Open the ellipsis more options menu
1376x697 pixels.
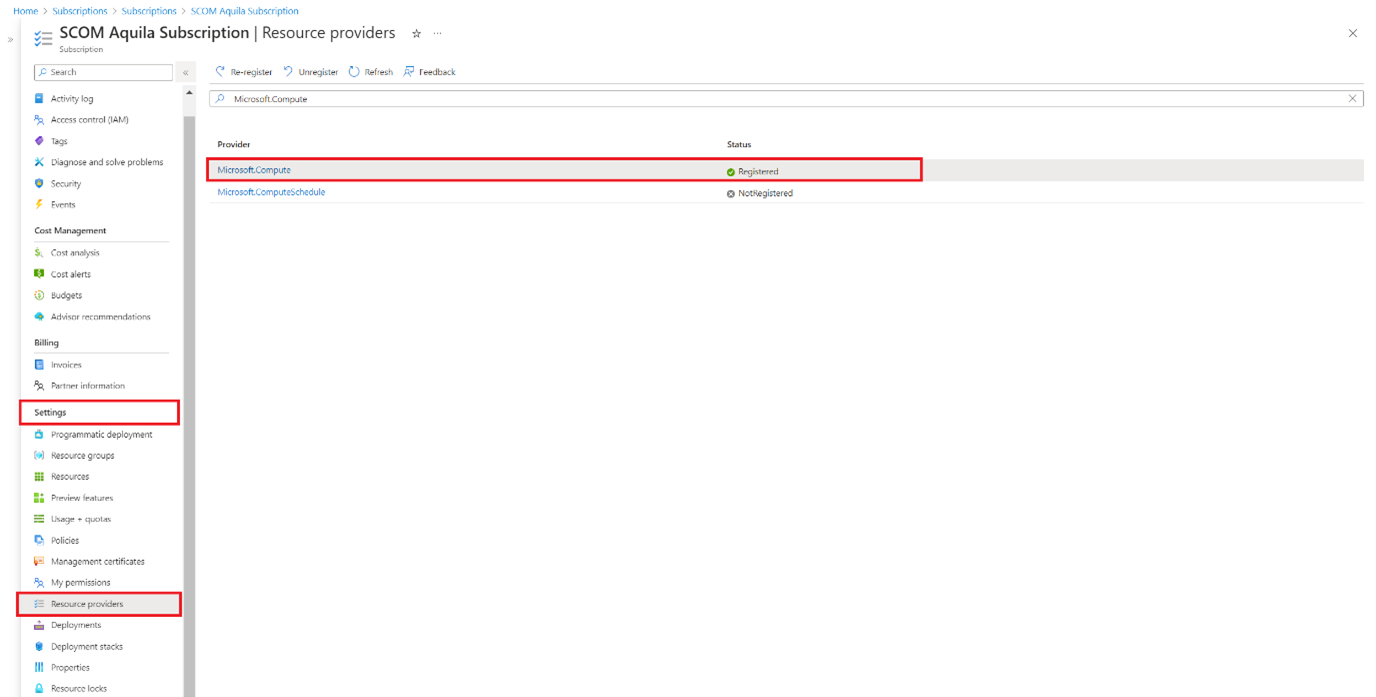(x=437, y=33)
